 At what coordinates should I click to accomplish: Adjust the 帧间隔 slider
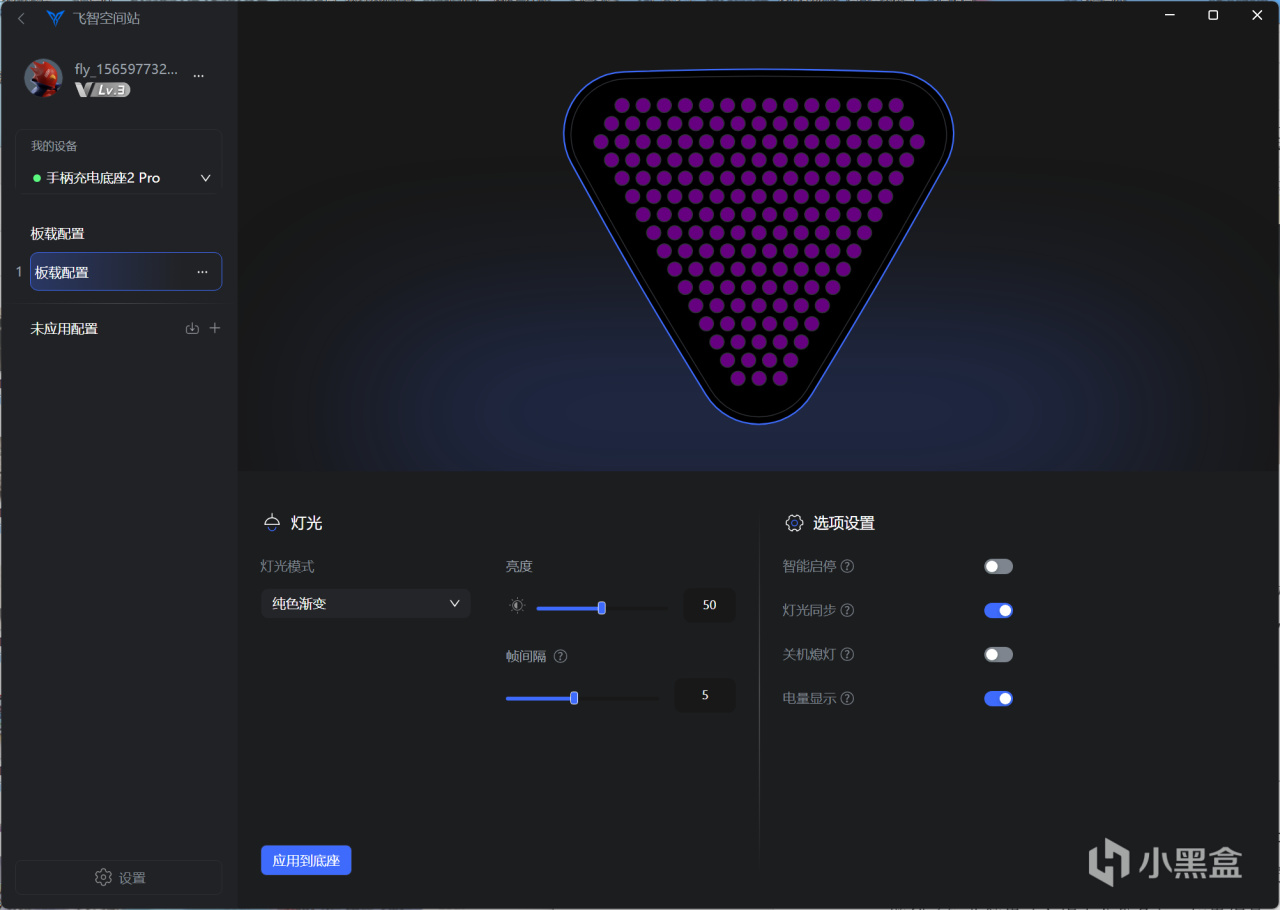click(x=582, y=698)
